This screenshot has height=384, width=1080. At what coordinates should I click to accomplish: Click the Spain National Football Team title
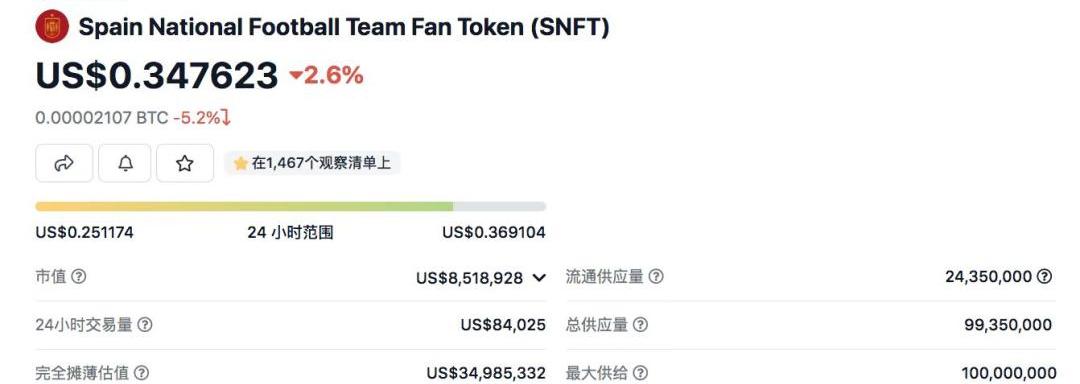(344, 27)
